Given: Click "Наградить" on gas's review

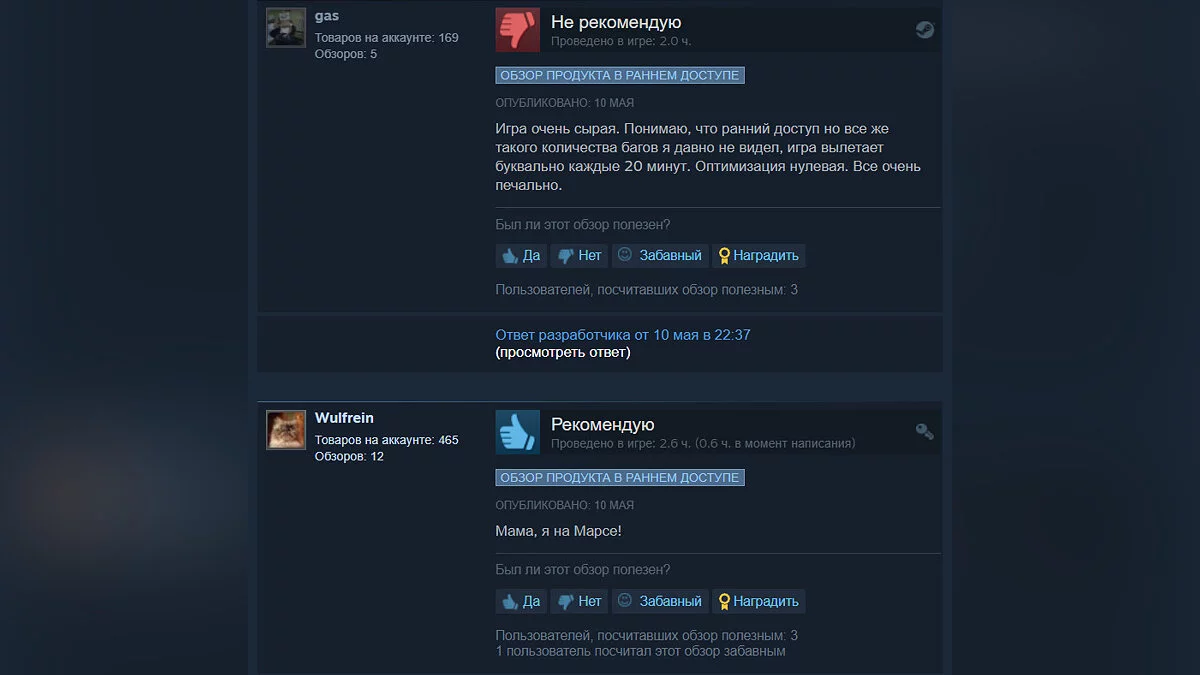Looking at the screenshot, I should tap(759, 255).
